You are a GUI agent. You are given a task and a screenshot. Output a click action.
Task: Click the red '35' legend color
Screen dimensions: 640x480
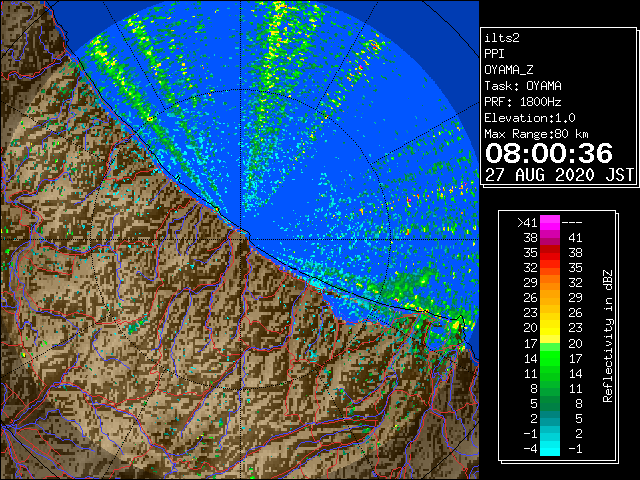click(550, 253)
